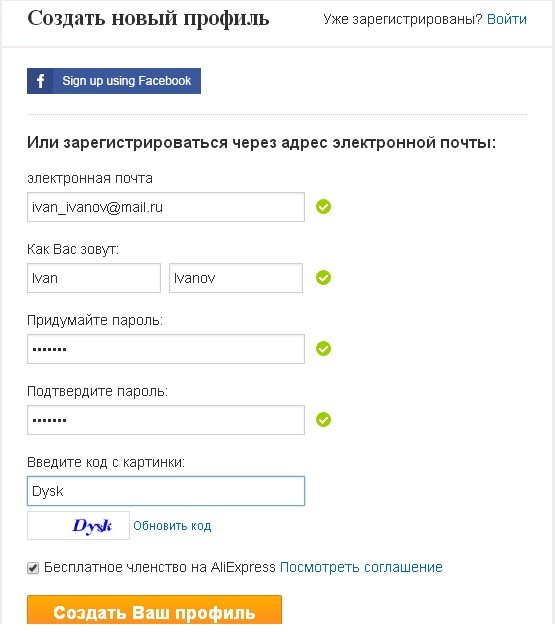Click green checkmark beside password field

[323, 349]
